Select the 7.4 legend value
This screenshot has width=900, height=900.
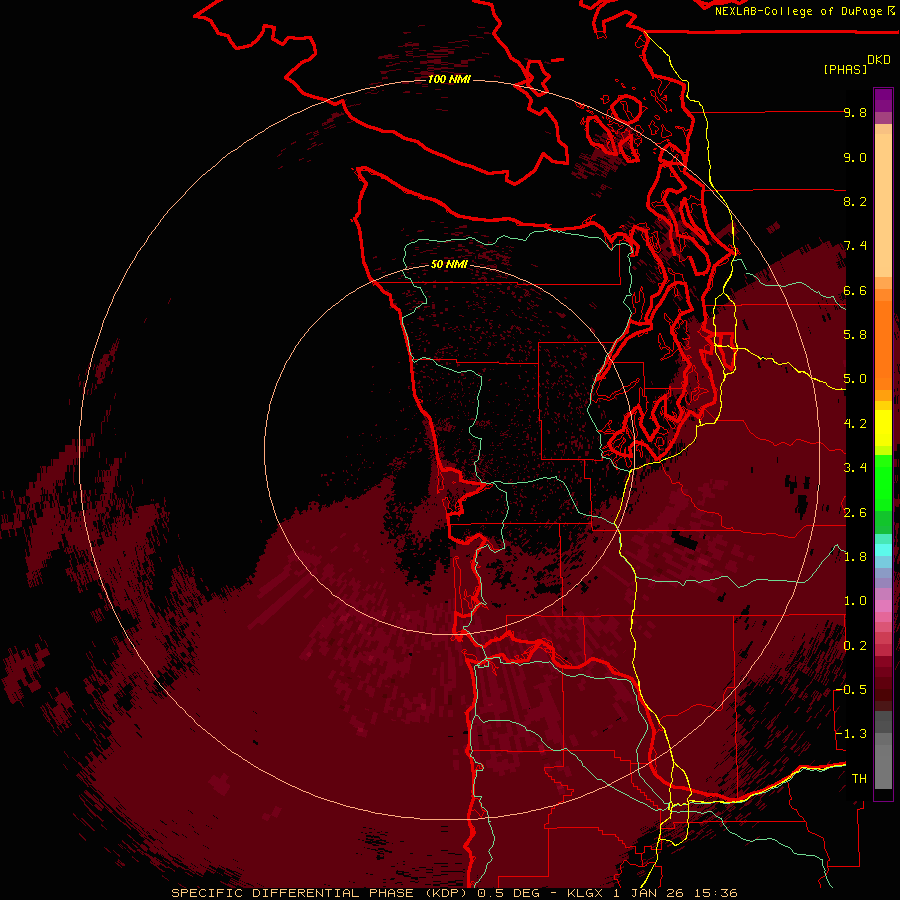[x=855, y=246]
